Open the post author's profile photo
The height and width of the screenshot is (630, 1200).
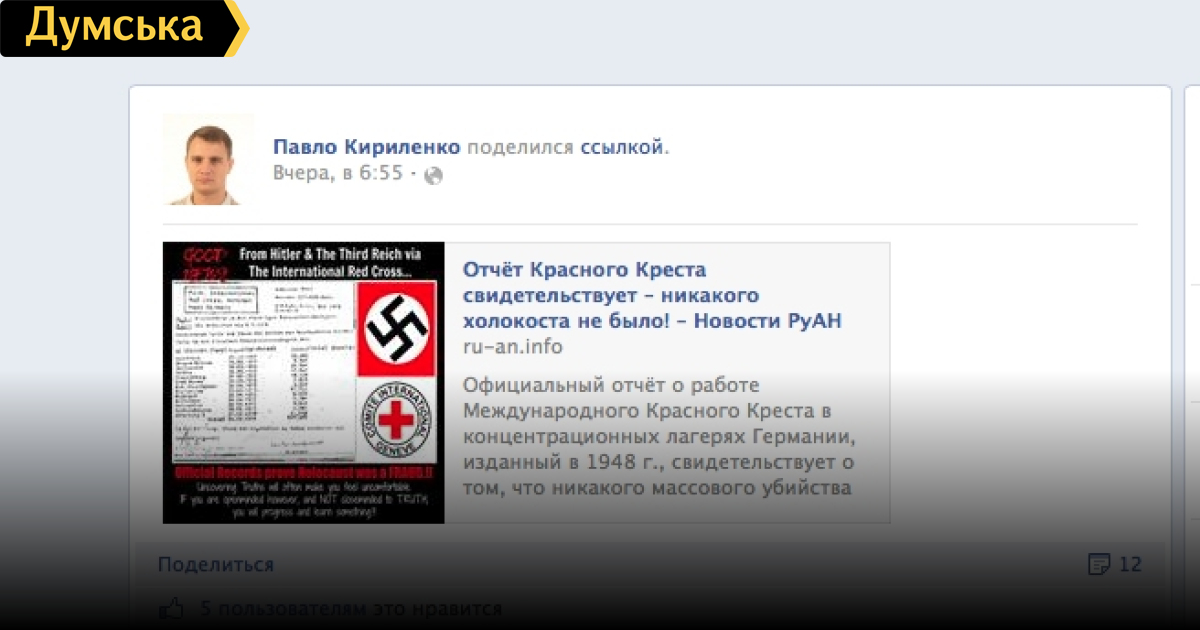click(208, 159)
